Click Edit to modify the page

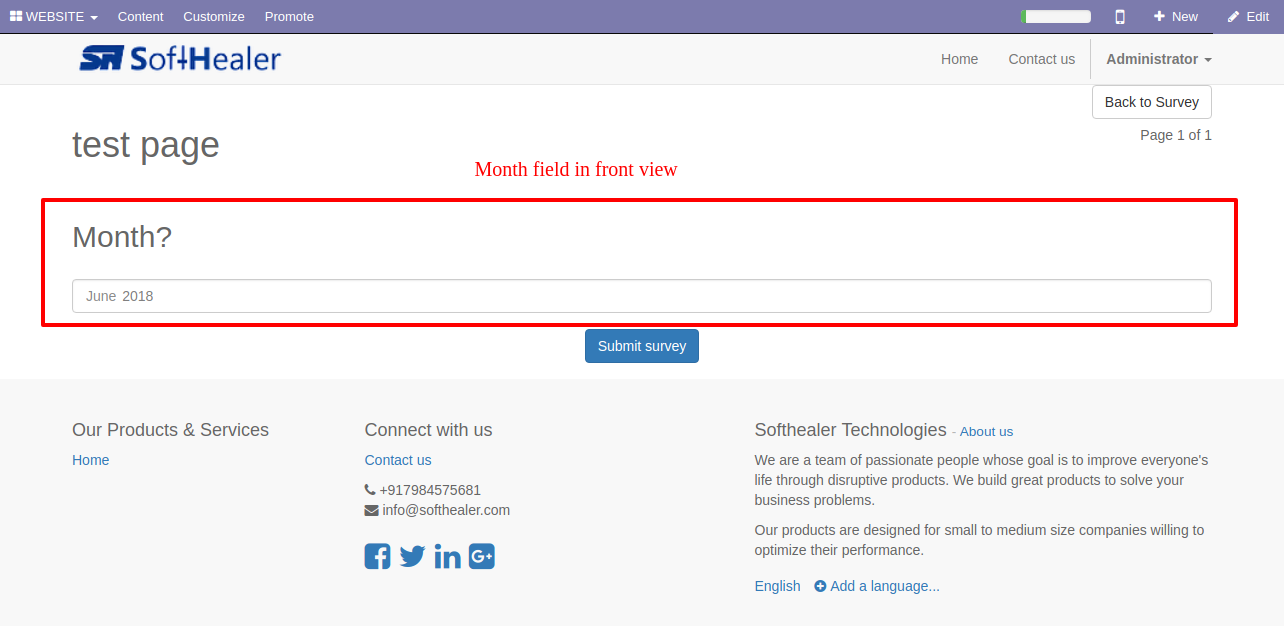tap(1248, 16)
